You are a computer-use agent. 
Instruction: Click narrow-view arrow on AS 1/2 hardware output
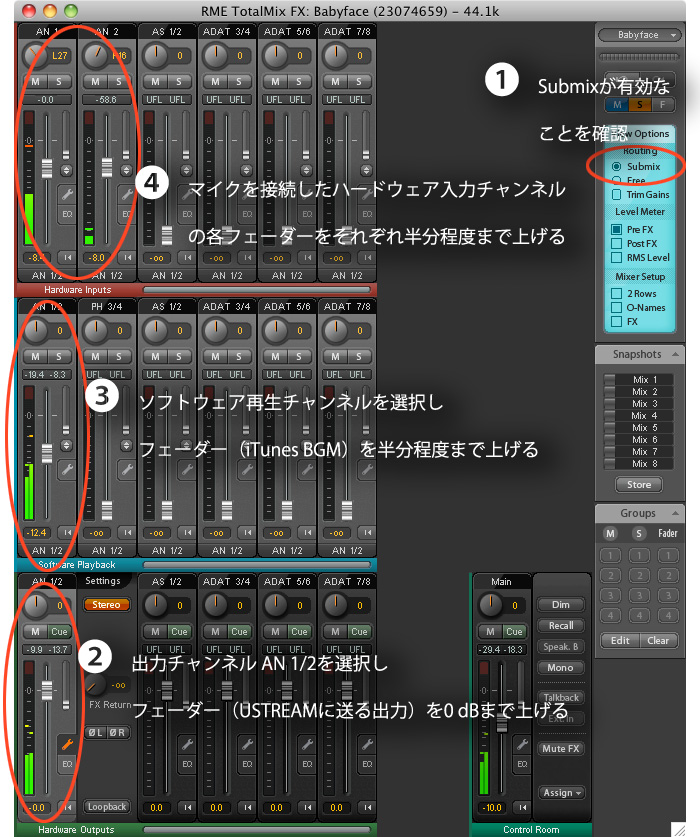[187, 807]
